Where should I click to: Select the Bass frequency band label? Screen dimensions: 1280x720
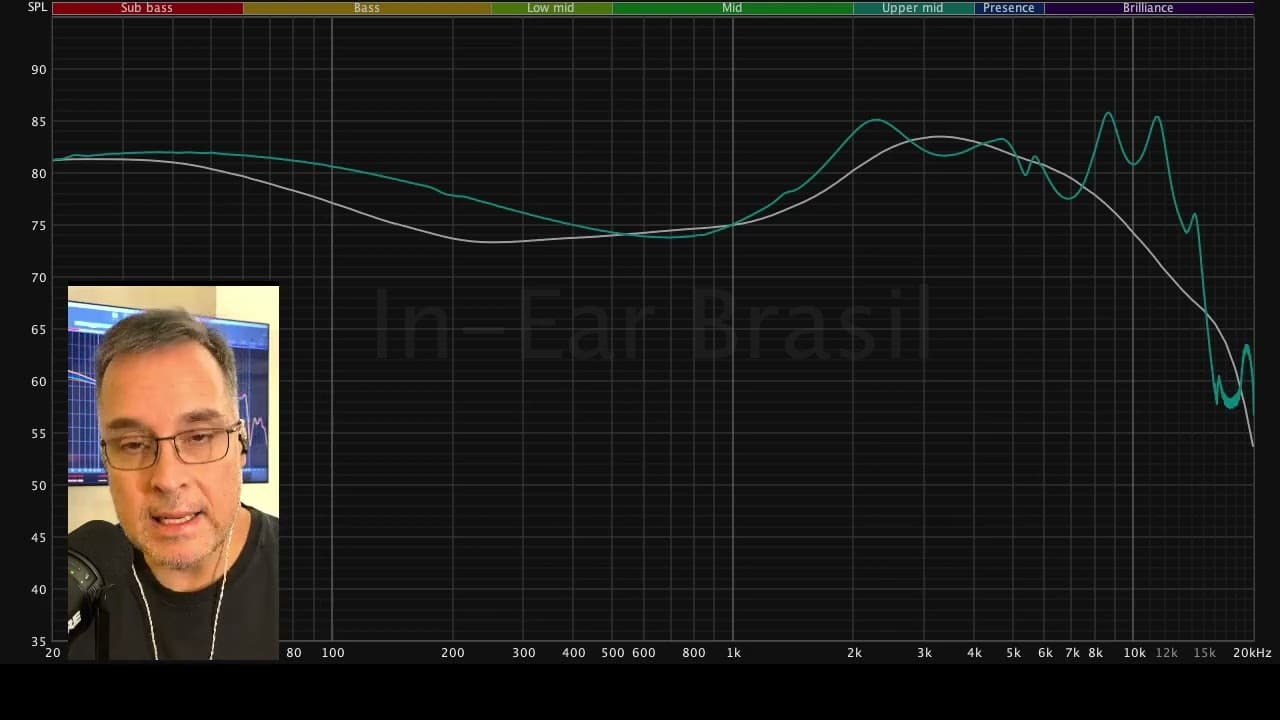(x=367, y=8)
